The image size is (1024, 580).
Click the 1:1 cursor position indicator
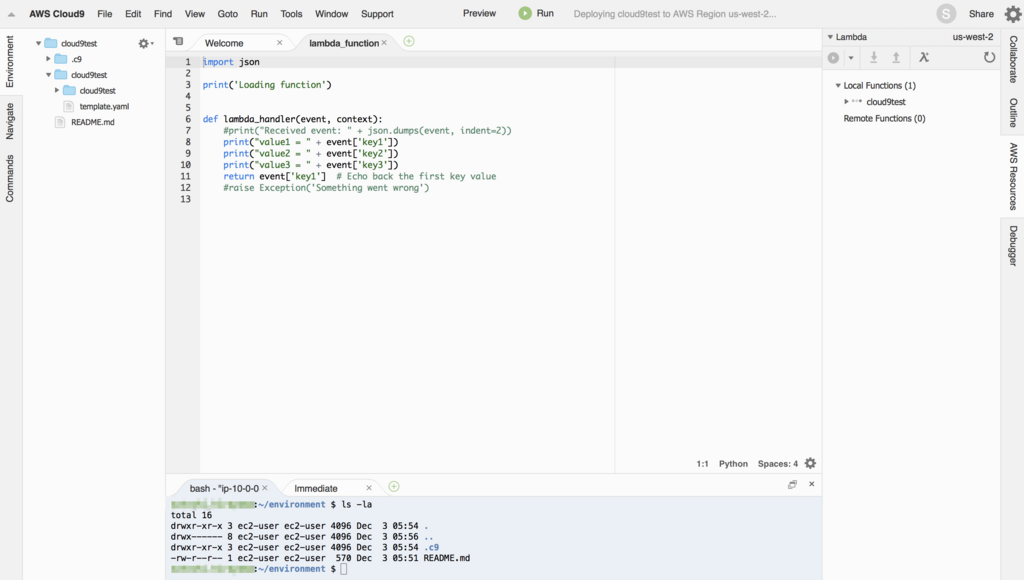[702, 464]
